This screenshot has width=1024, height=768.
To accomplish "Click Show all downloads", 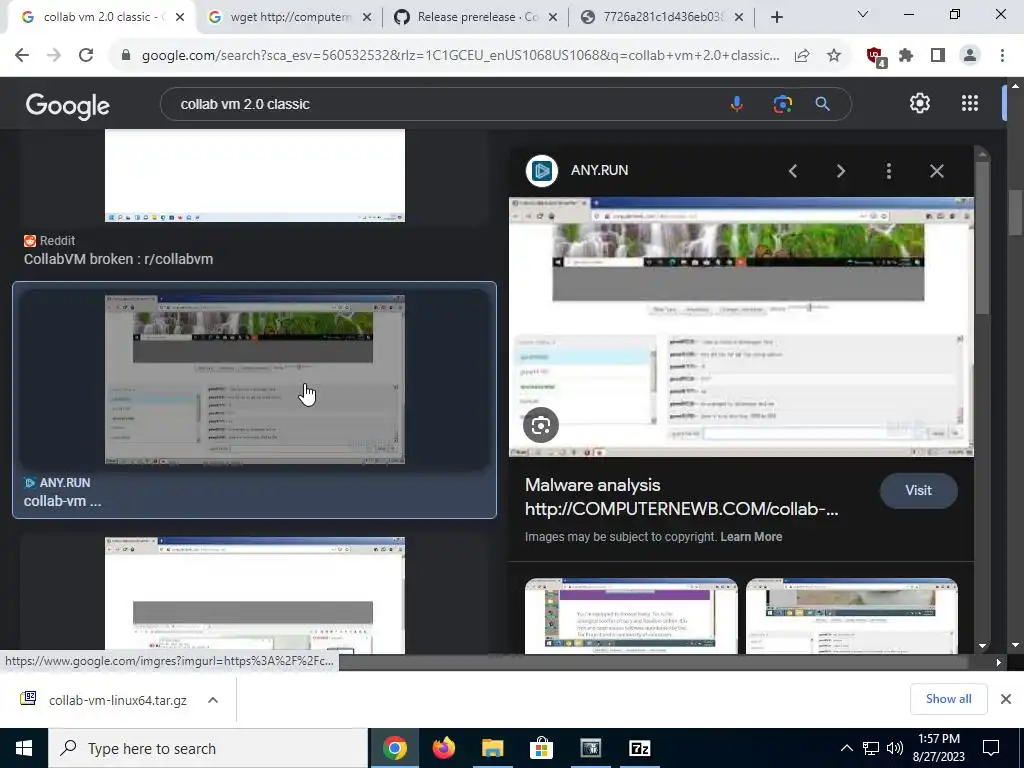I will pos(948,699).
